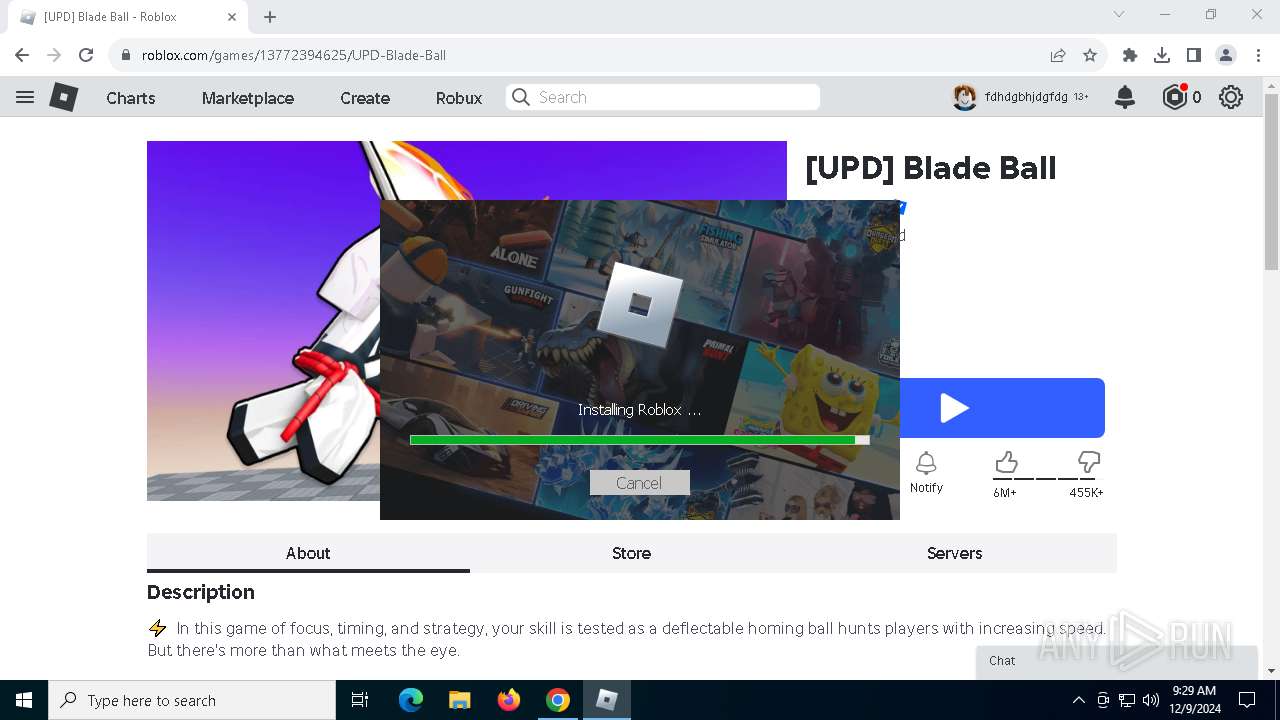Click the search magnifier icon
The width and height of the screenshot is (1280, 720).
tap(520, 97)
